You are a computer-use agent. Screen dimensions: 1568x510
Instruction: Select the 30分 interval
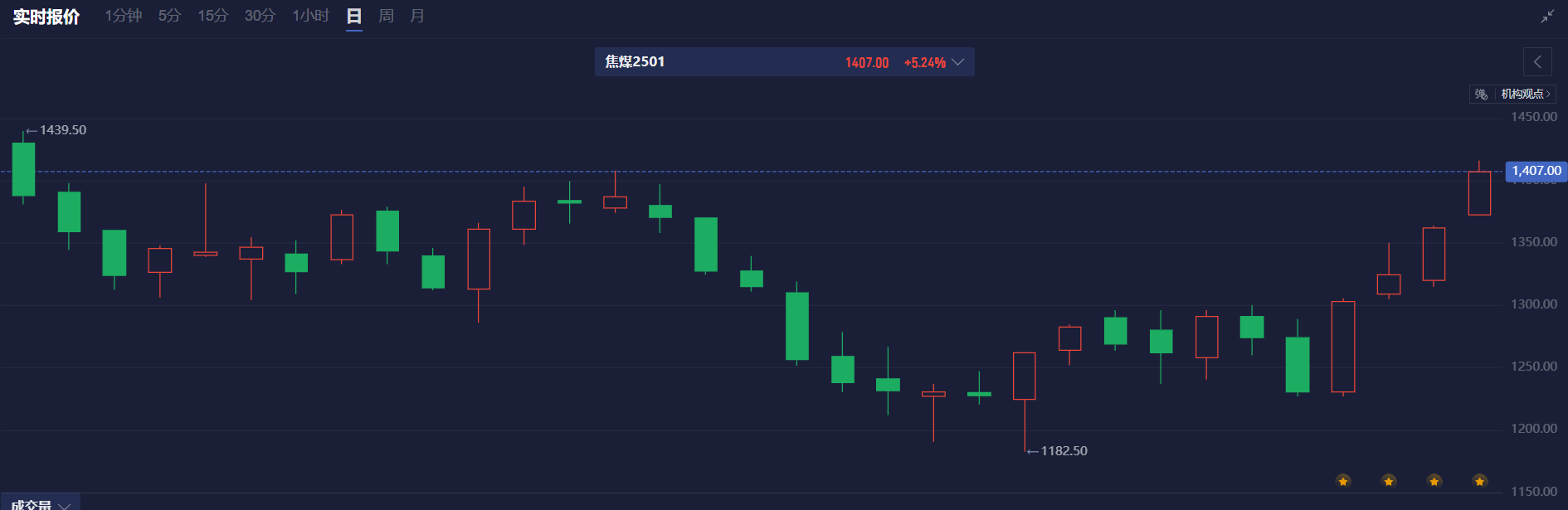pyautogui.click(x=260, y=16)
